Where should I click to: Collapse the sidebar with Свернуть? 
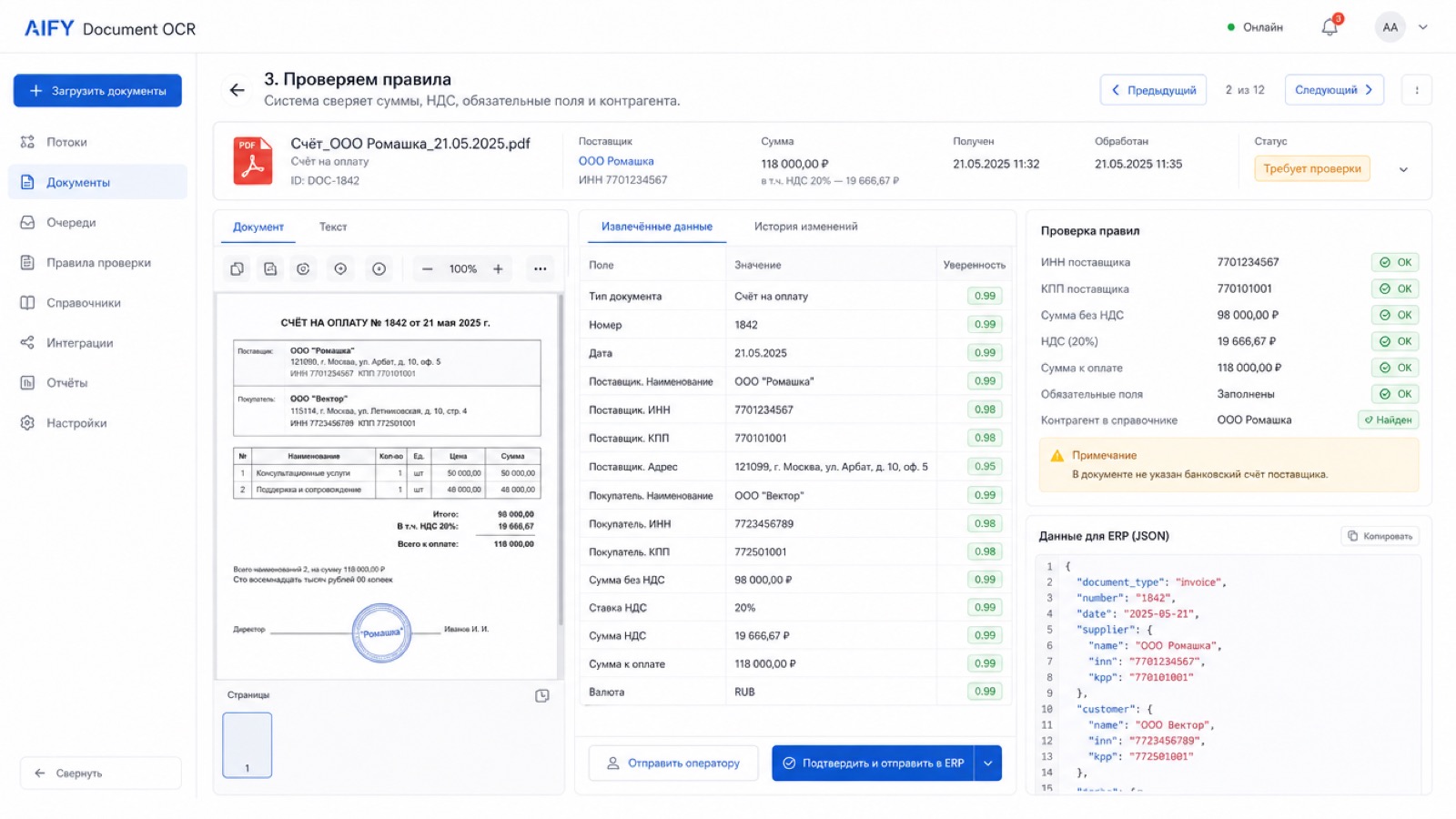101,773
